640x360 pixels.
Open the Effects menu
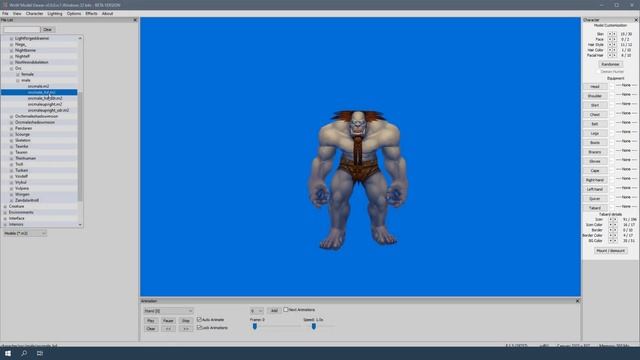[x=91, y=13]
